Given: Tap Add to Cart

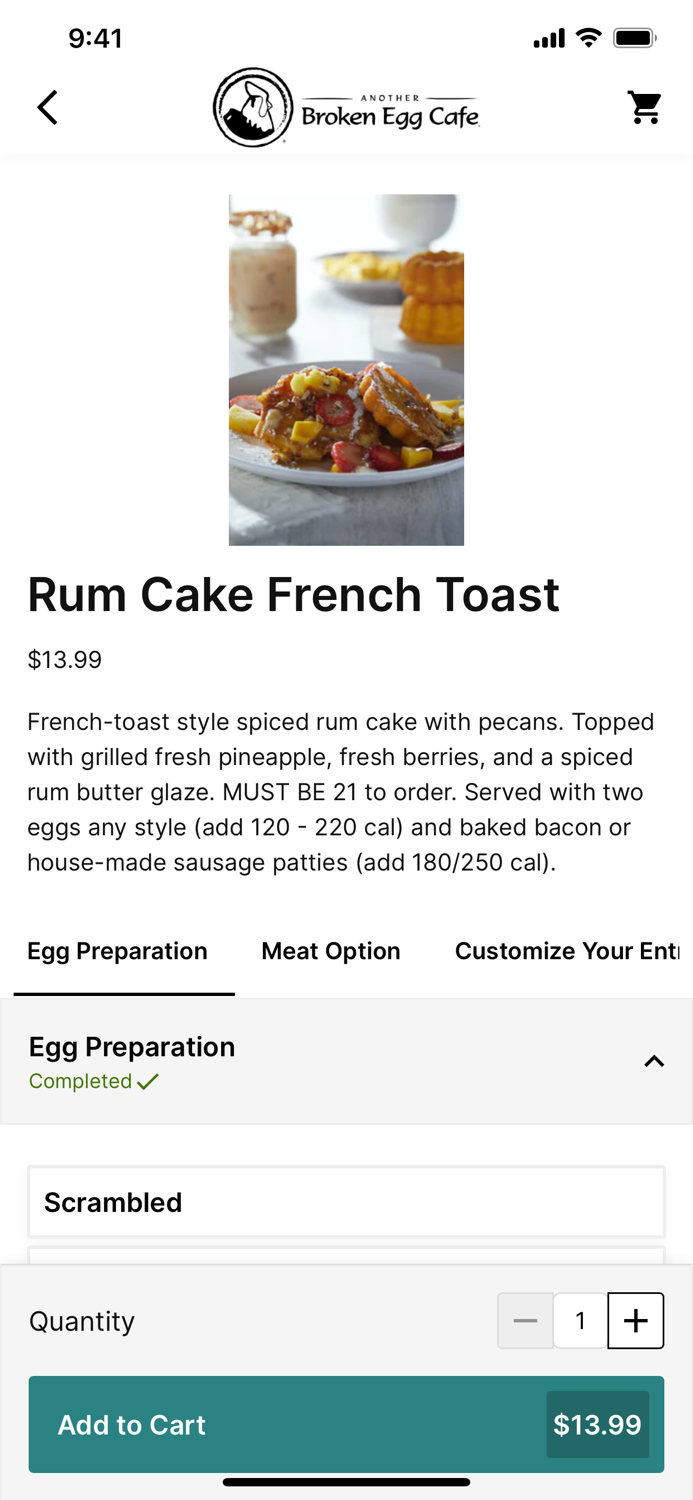Looking at the screenshot, I should click(131, 1424).
